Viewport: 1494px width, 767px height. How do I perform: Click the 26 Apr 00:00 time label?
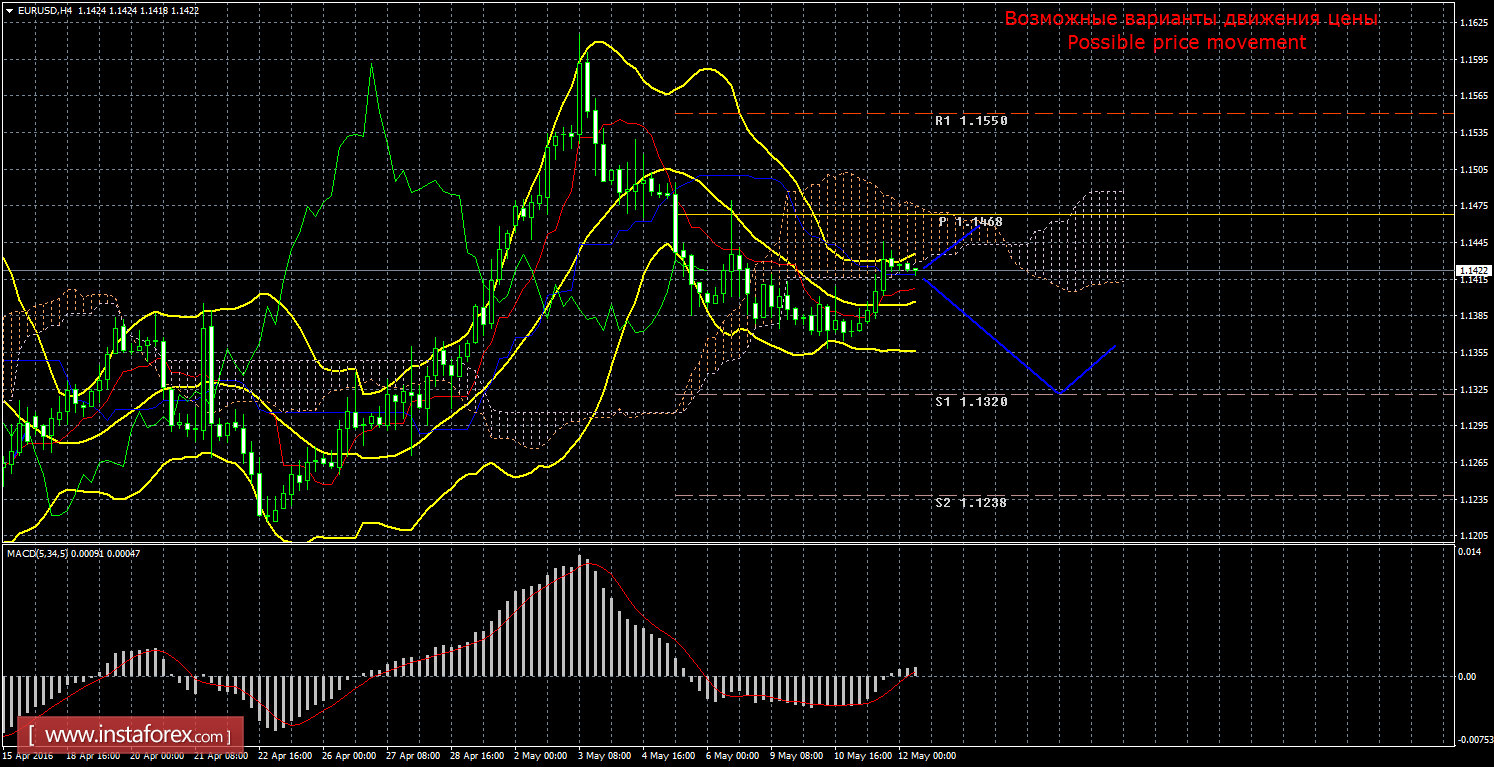[347, 756]
